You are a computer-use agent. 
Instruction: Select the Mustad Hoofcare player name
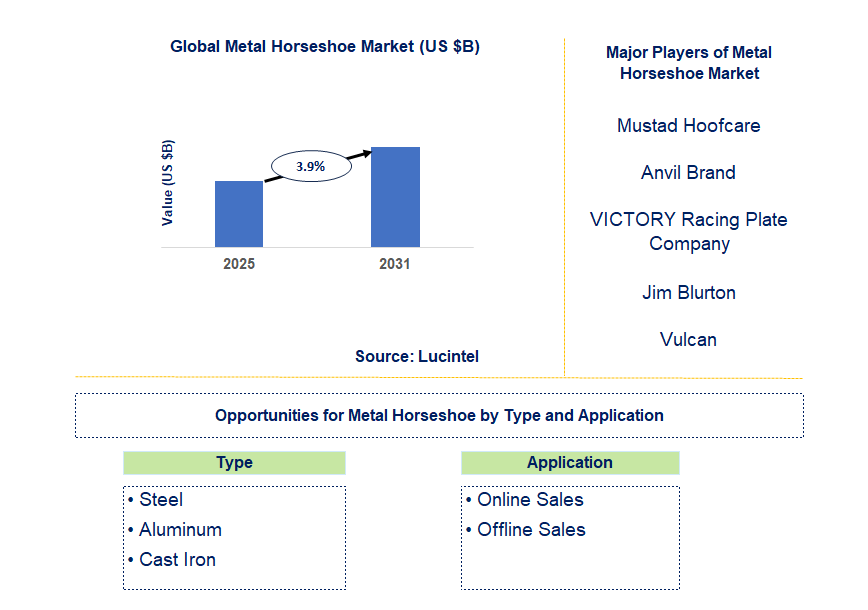click(688, 126)
